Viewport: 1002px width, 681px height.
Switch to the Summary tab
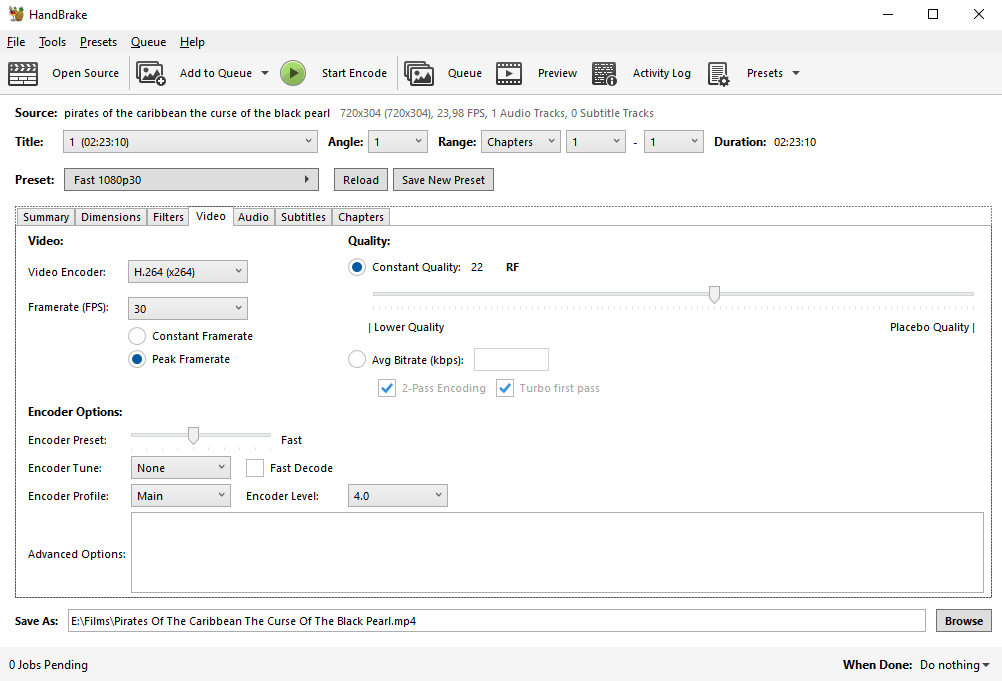46,217
